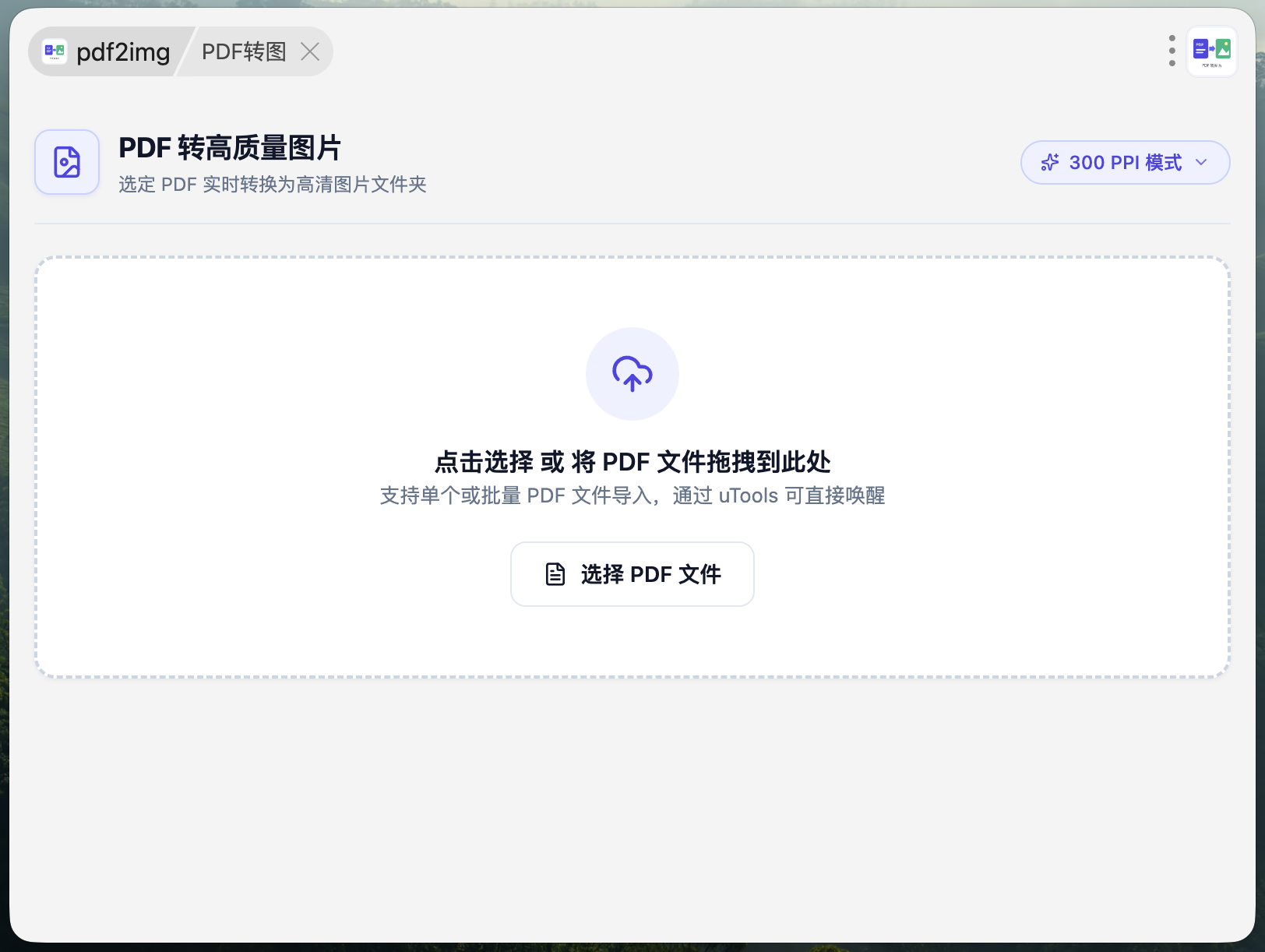The width and height of the screenshot is (1265, 952).
Task: Click the pdf2img plugin logo at top right
Action: tap(1211, 51)
